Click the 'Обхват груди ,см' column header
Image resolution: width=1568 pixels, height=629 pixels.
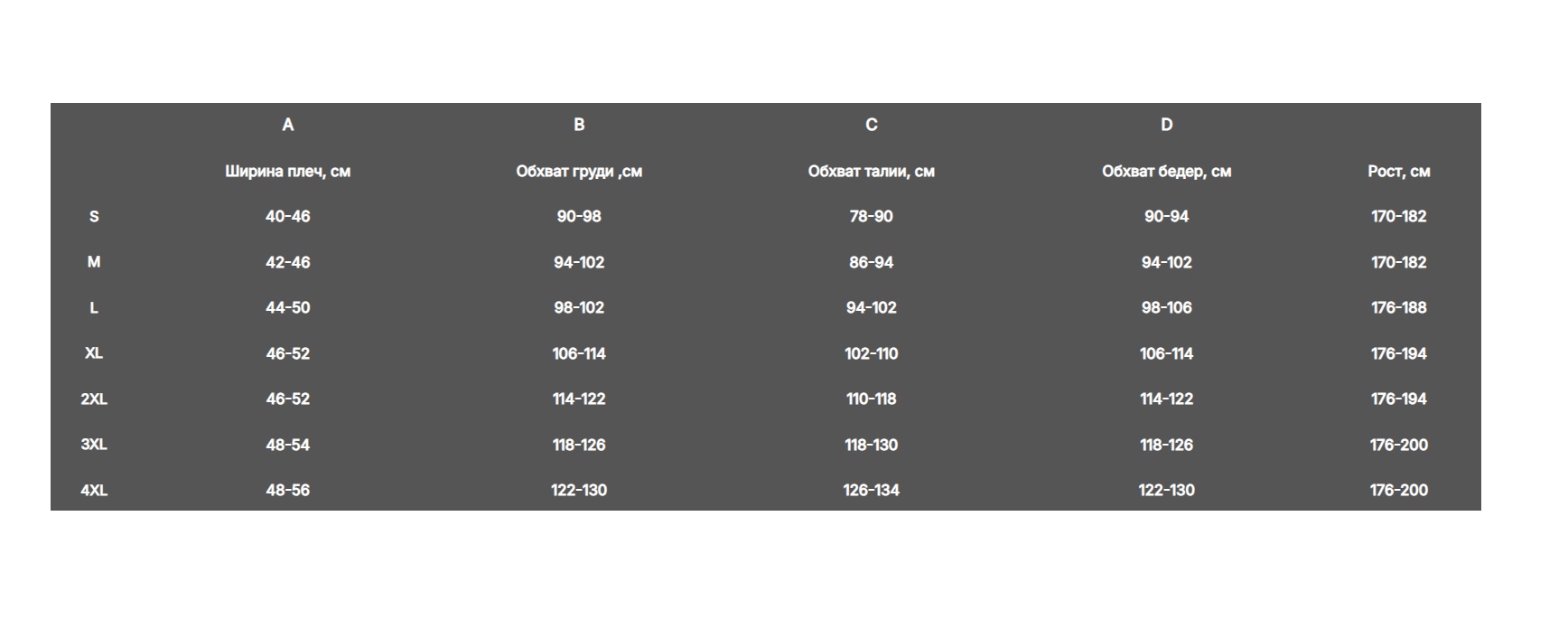[579, 172]
